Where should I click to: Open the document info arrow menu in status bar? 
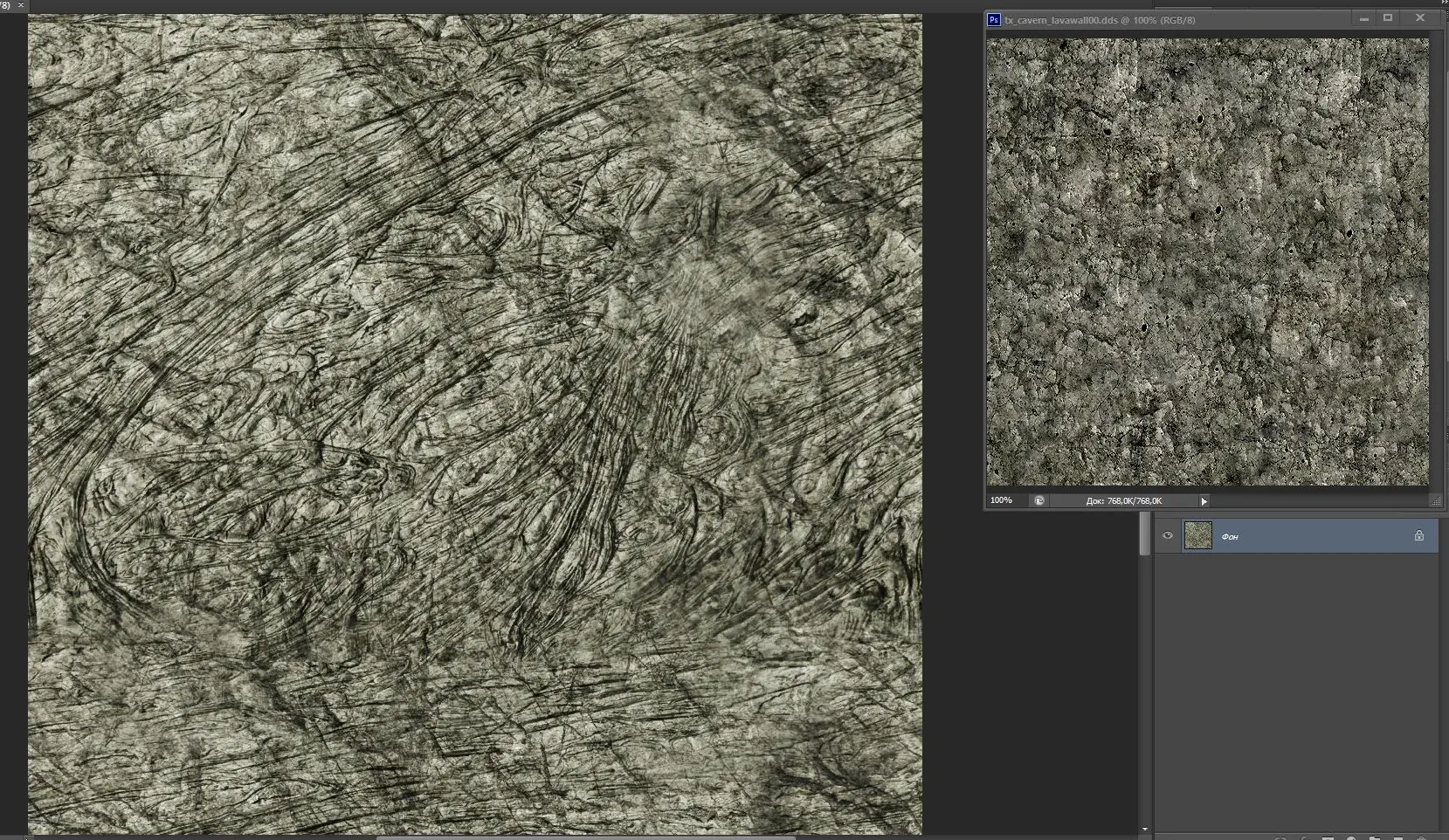click(x=1204, y=501)
